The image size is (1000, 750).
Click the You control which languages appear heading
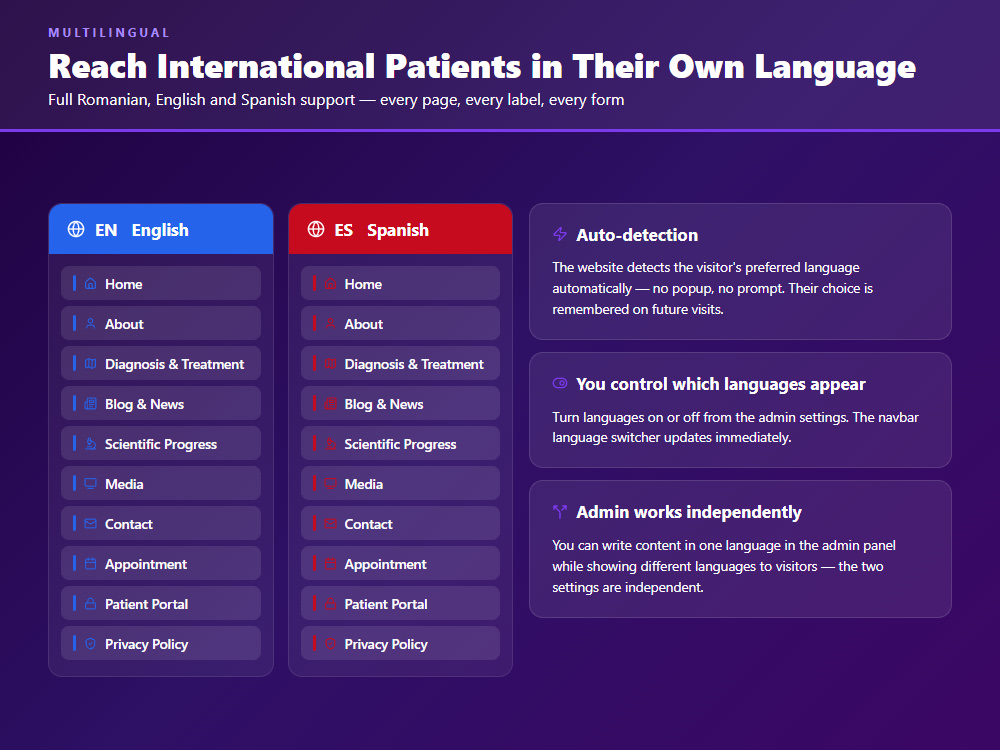(x=721, y=384)
